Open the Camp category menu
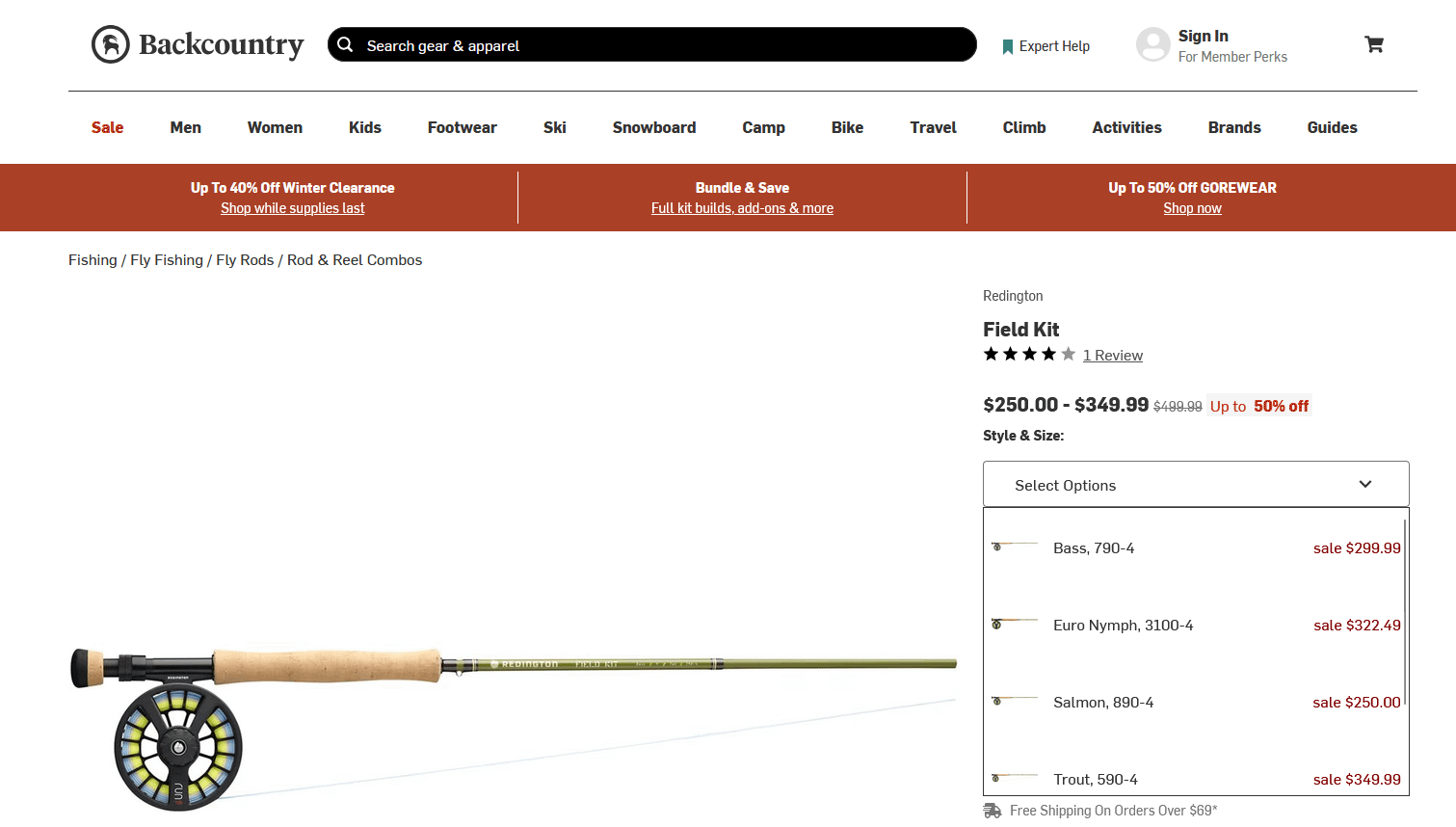This screenshot has width=1456, height=827. pos(763,127)
